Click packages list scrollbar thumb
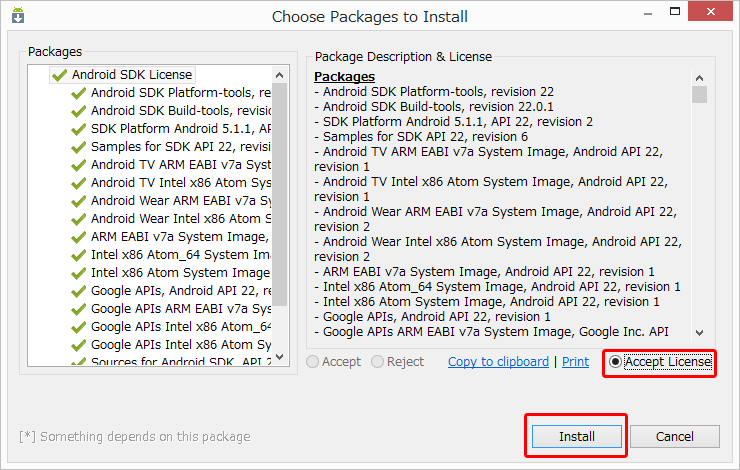 279,194
